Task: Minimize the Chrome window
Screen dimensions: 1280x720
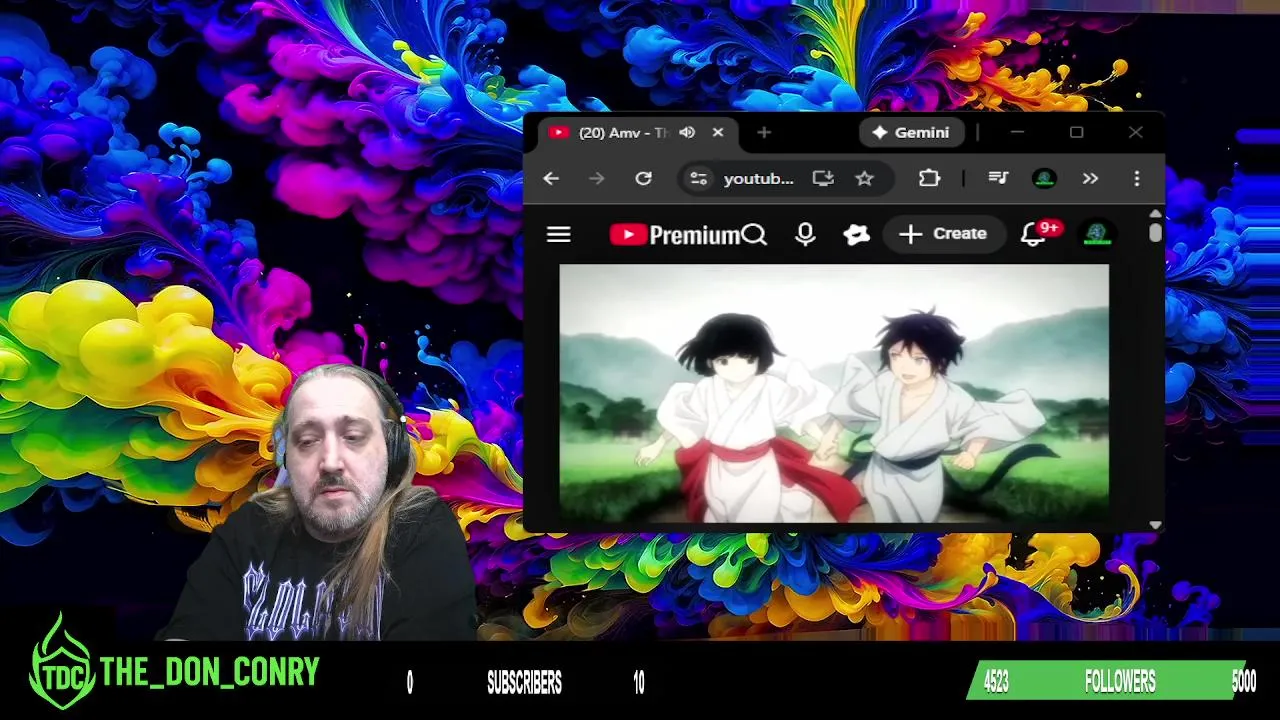Action: [x=1017, y=132]
